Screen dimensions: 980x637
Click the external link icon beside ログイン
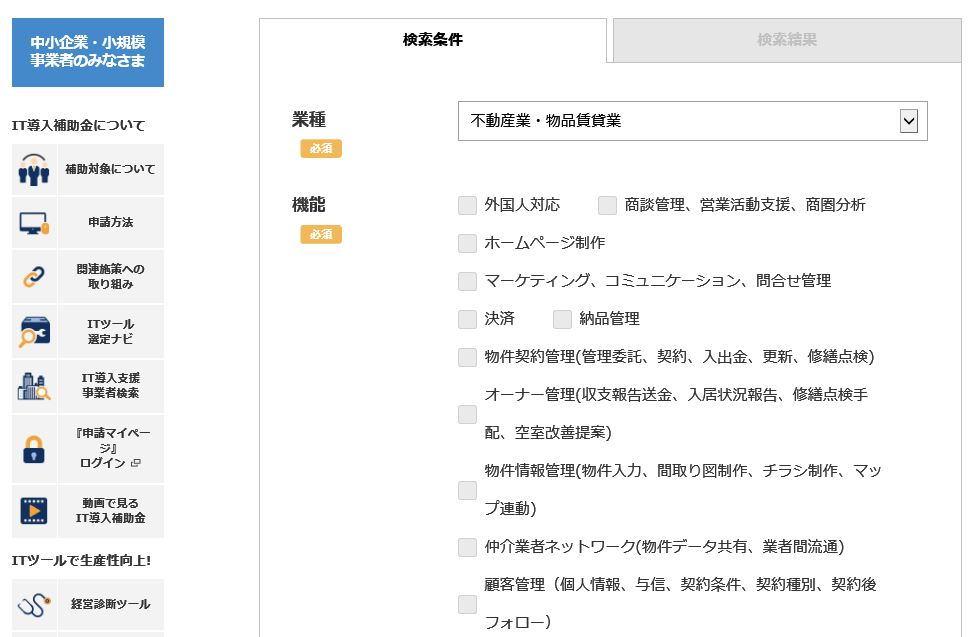pos(136,463)
